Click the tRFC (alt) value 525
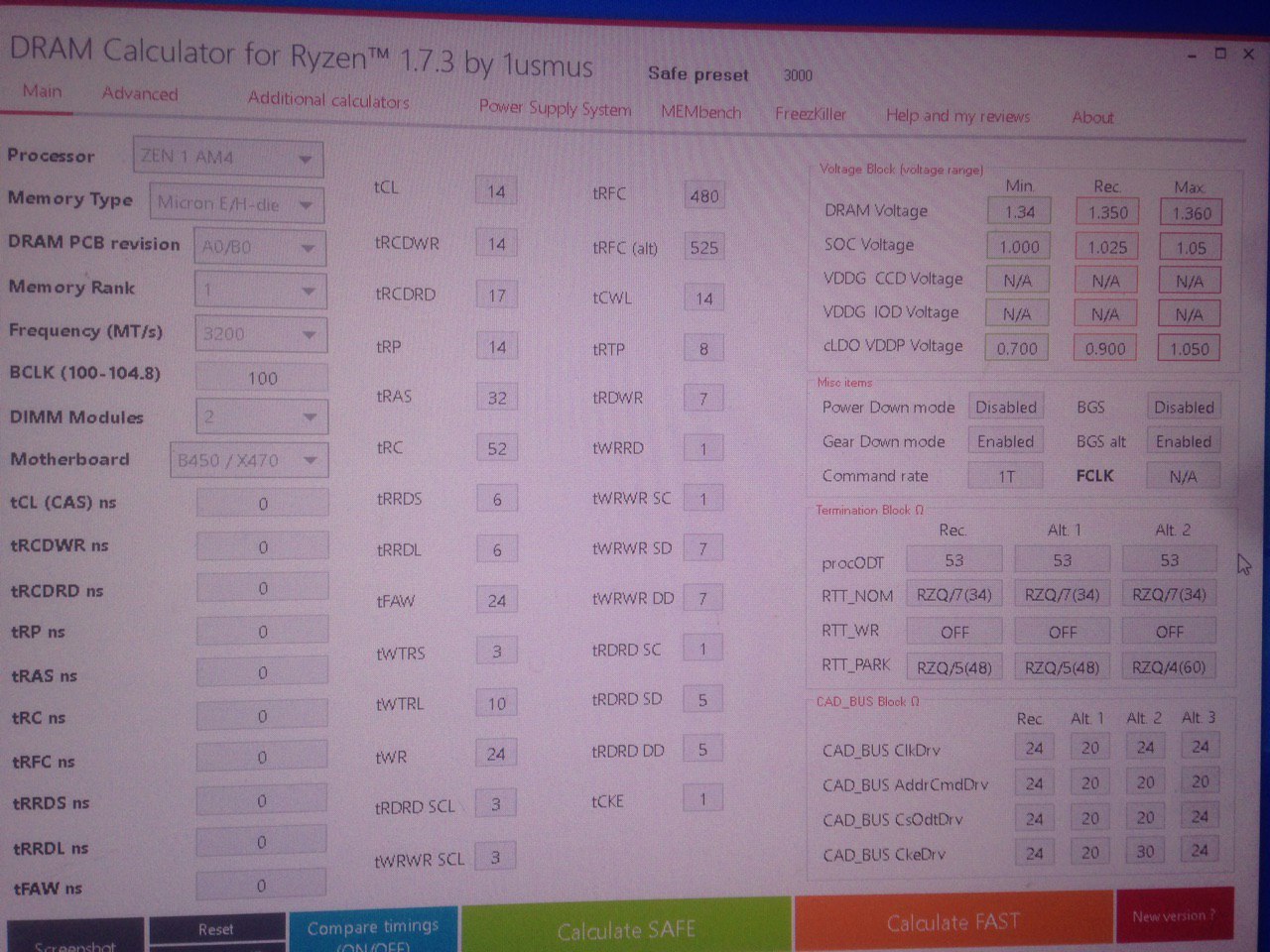The height and width of the screenshot is (952, 1270). tap(703, 247)
